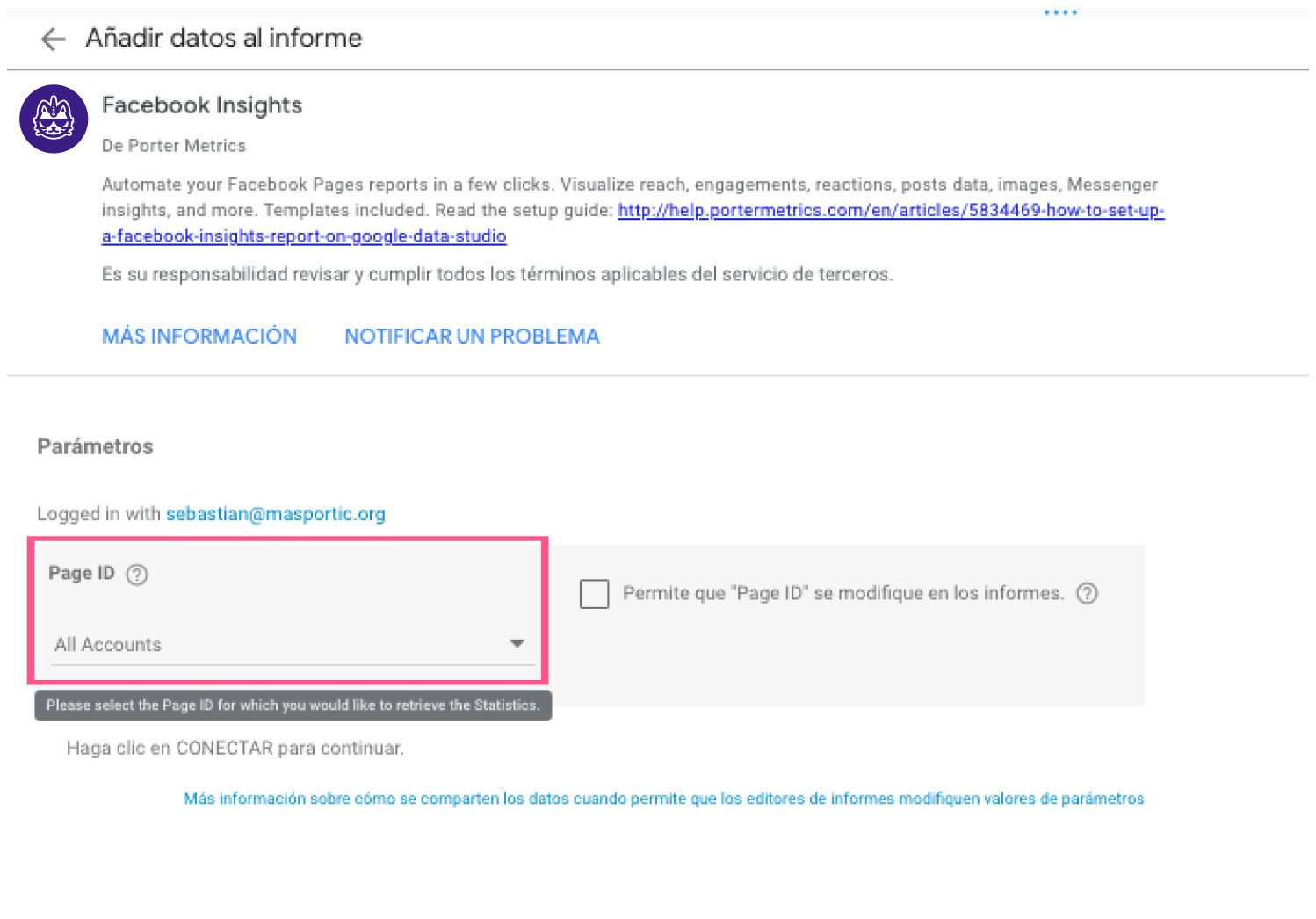Click NOTIFICAR UN PROBLEMA

pos(472,336)
